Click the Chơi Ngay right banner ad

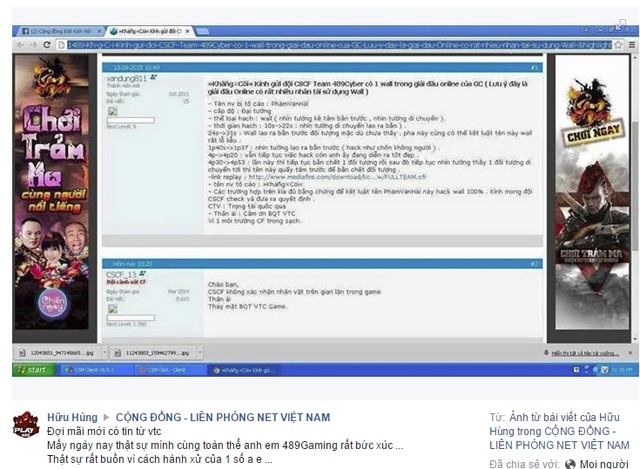click(x=592, y=192)
